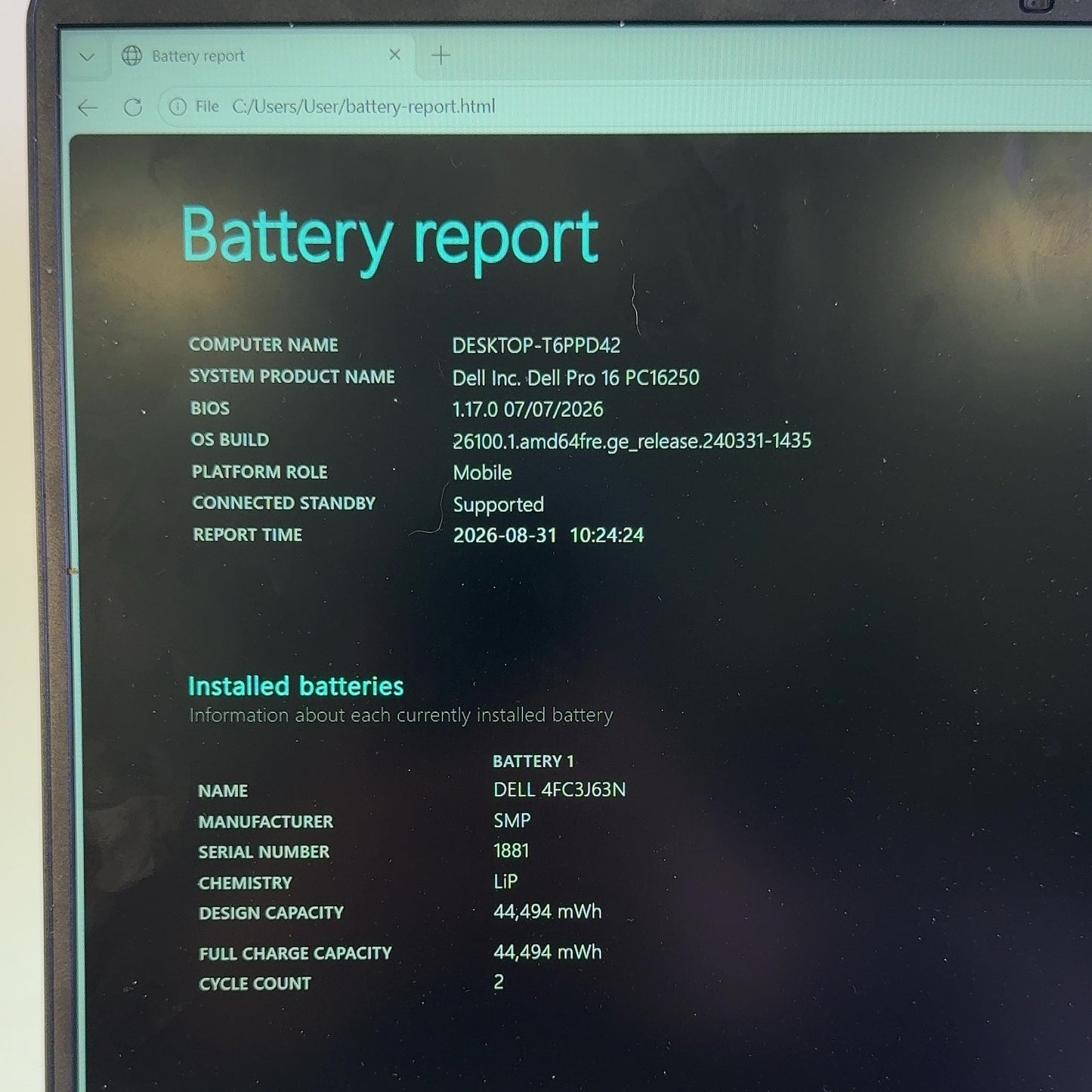This screenshot has width=1092, height=1092.
Task: Select the Battery report tab
Action: point(263,56)
